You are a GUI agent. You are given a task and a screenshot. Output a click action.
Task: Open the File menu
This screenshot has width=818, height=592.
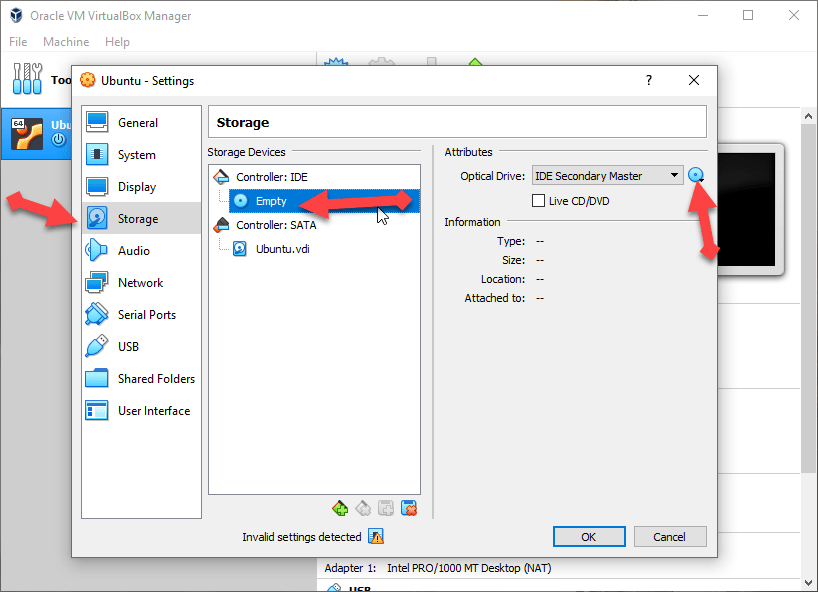pyautogui.click(x=18, y=42)
